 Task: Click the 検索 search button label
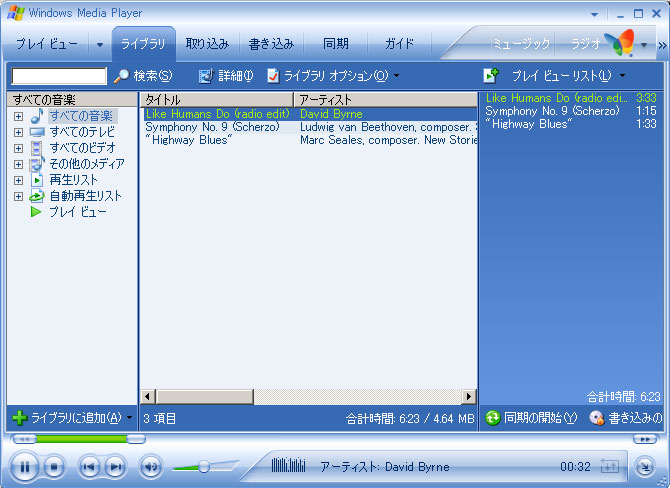tap(153, 76)
